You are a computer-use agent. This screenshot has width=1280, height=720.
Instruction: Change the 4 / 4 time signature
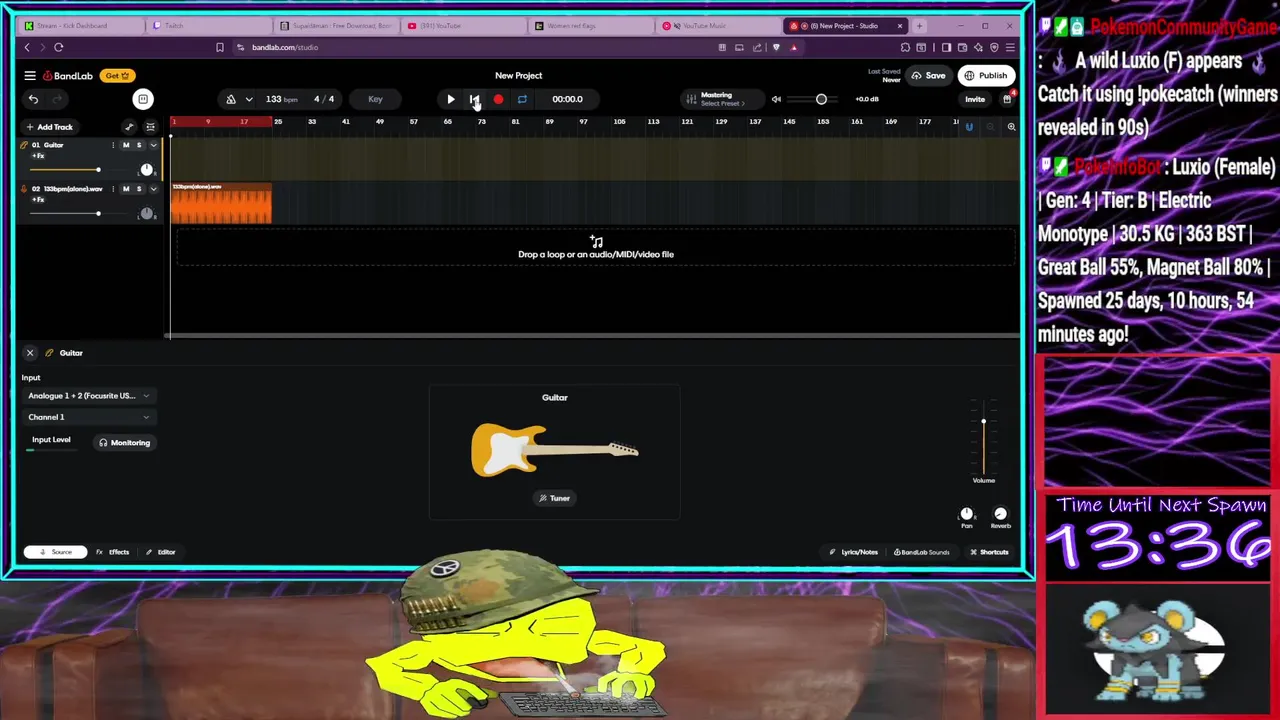[324, 99]
